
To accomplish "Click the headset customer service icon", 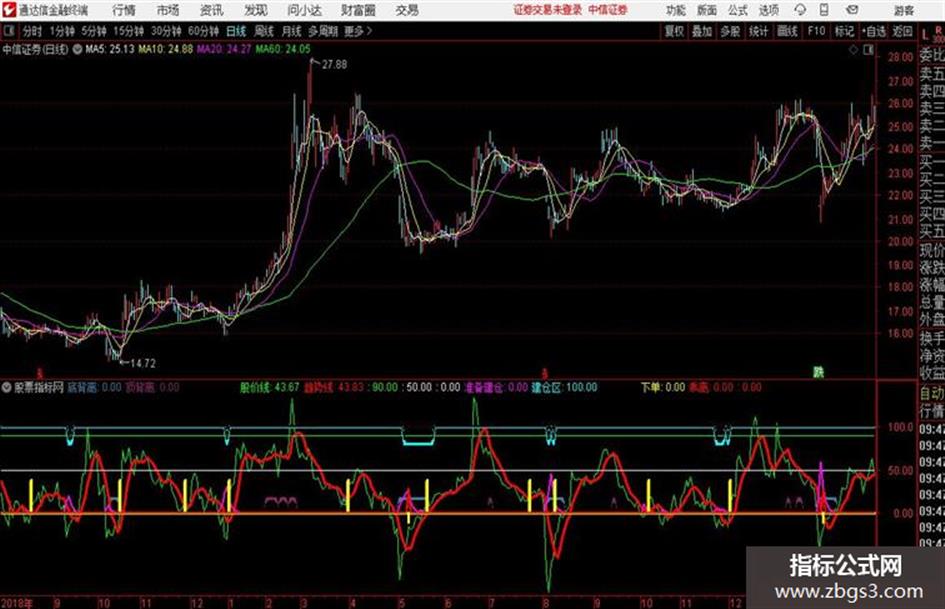I will pos(800,10).
